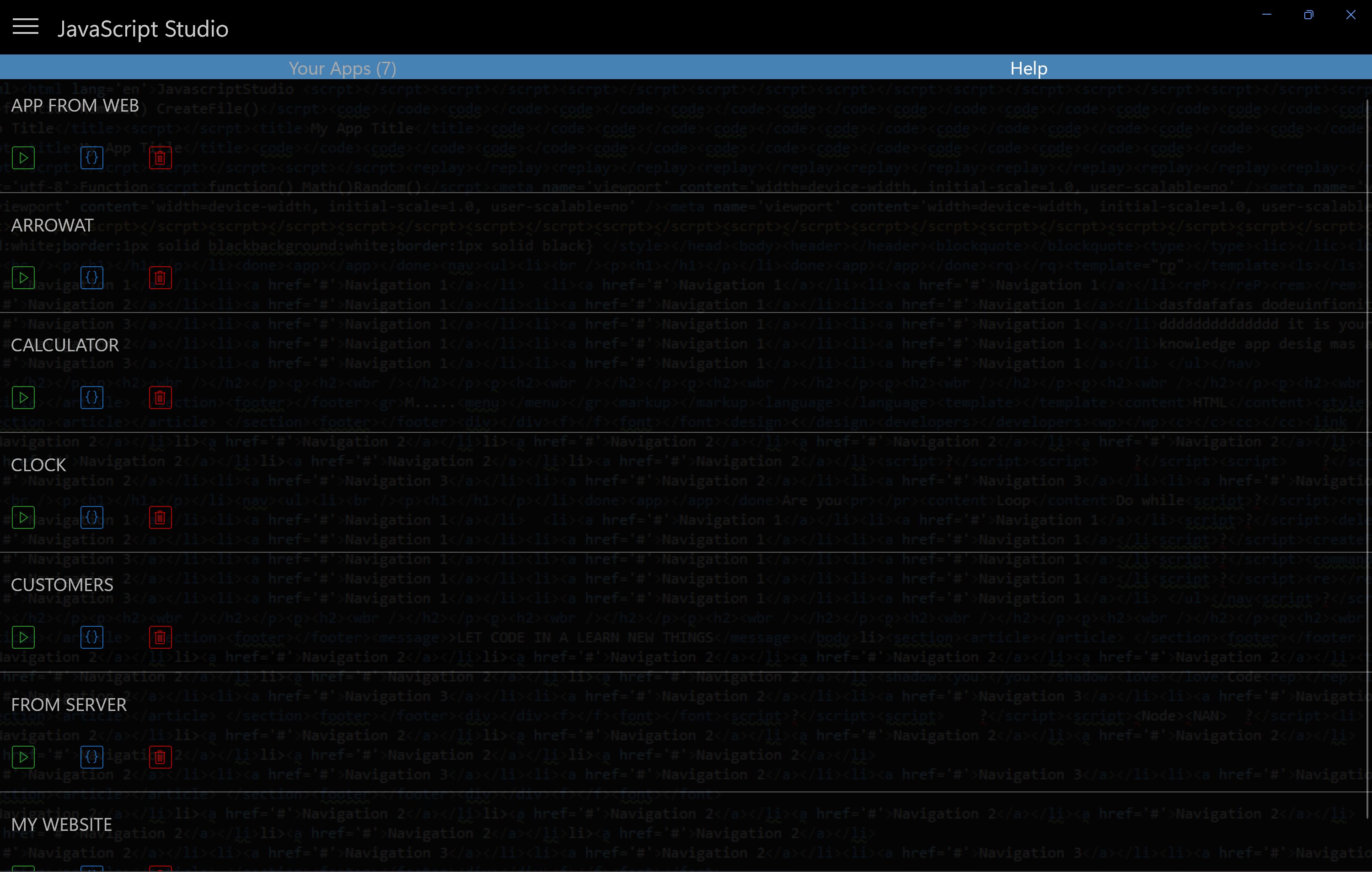1372x872 pixels.
Task: Run the ARROWAT app
Action: tap(23, 278)
